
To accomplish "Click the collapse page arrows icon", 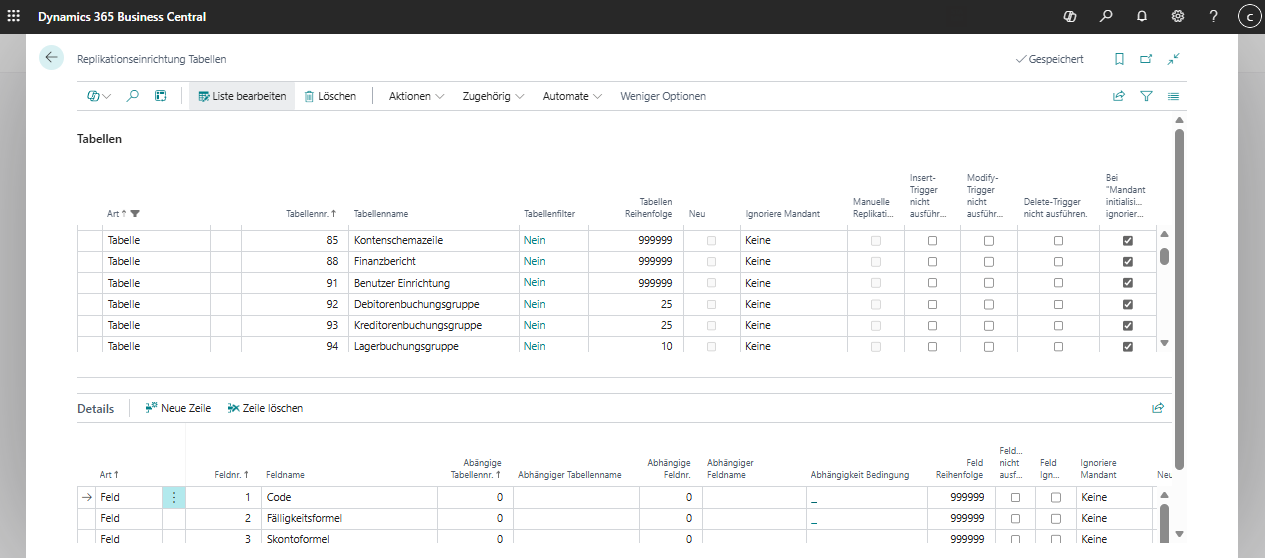I will pyautogui.click(x=1174, y=59).
